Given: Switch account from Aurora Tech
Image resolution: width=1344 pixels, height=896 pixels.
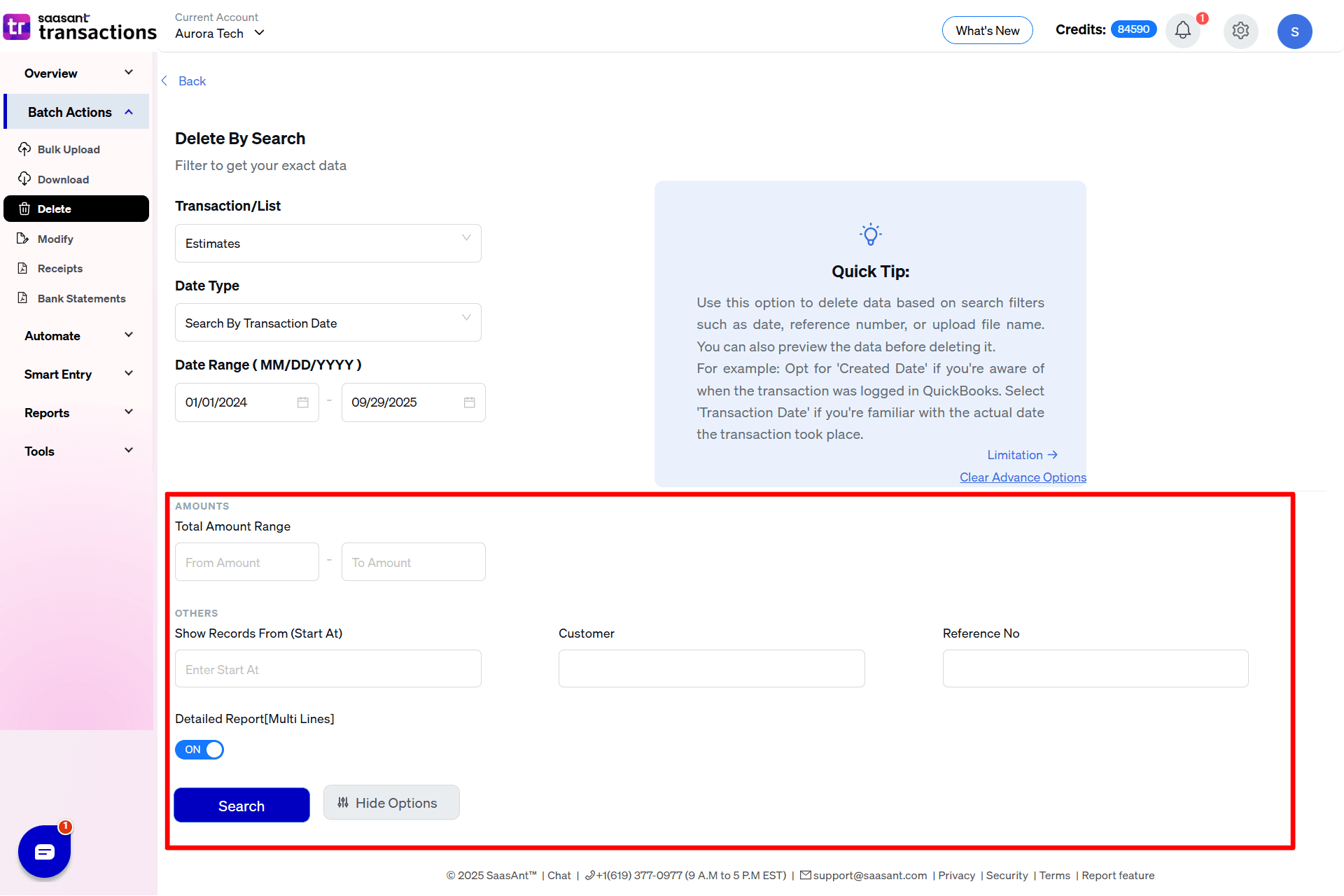Looking at the screenshot, I should point(259,33).
